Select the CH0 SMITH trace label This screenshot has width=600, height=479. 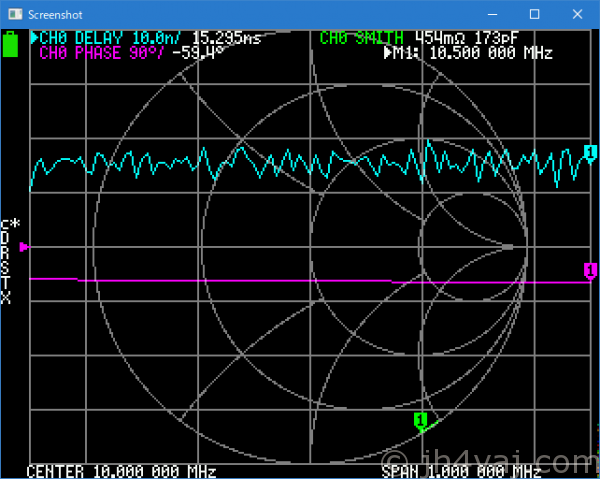tap(362, 38)
